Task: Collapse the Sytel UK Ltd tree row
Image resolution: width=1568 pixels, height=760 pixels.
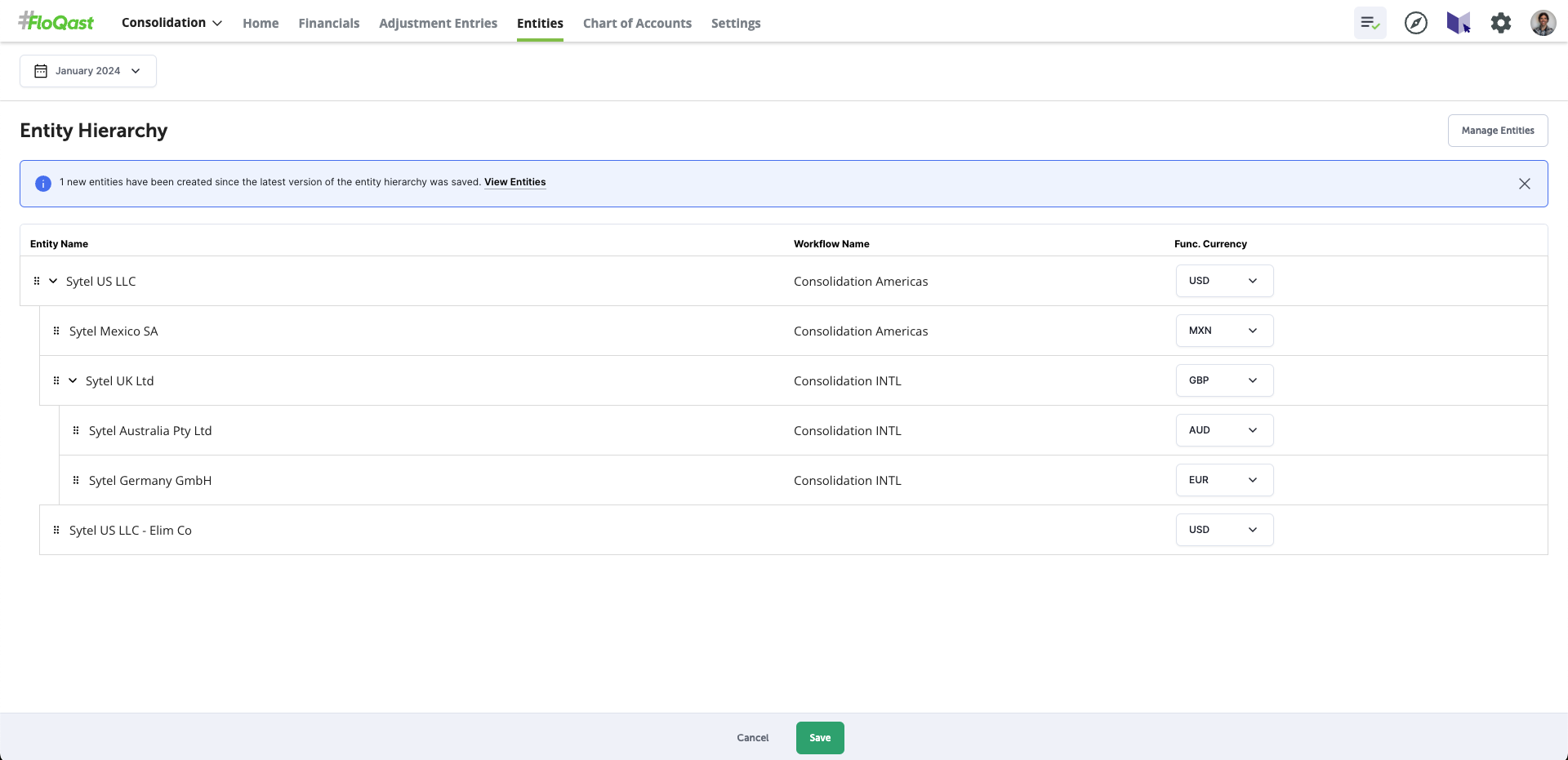Action: point(73,380)
